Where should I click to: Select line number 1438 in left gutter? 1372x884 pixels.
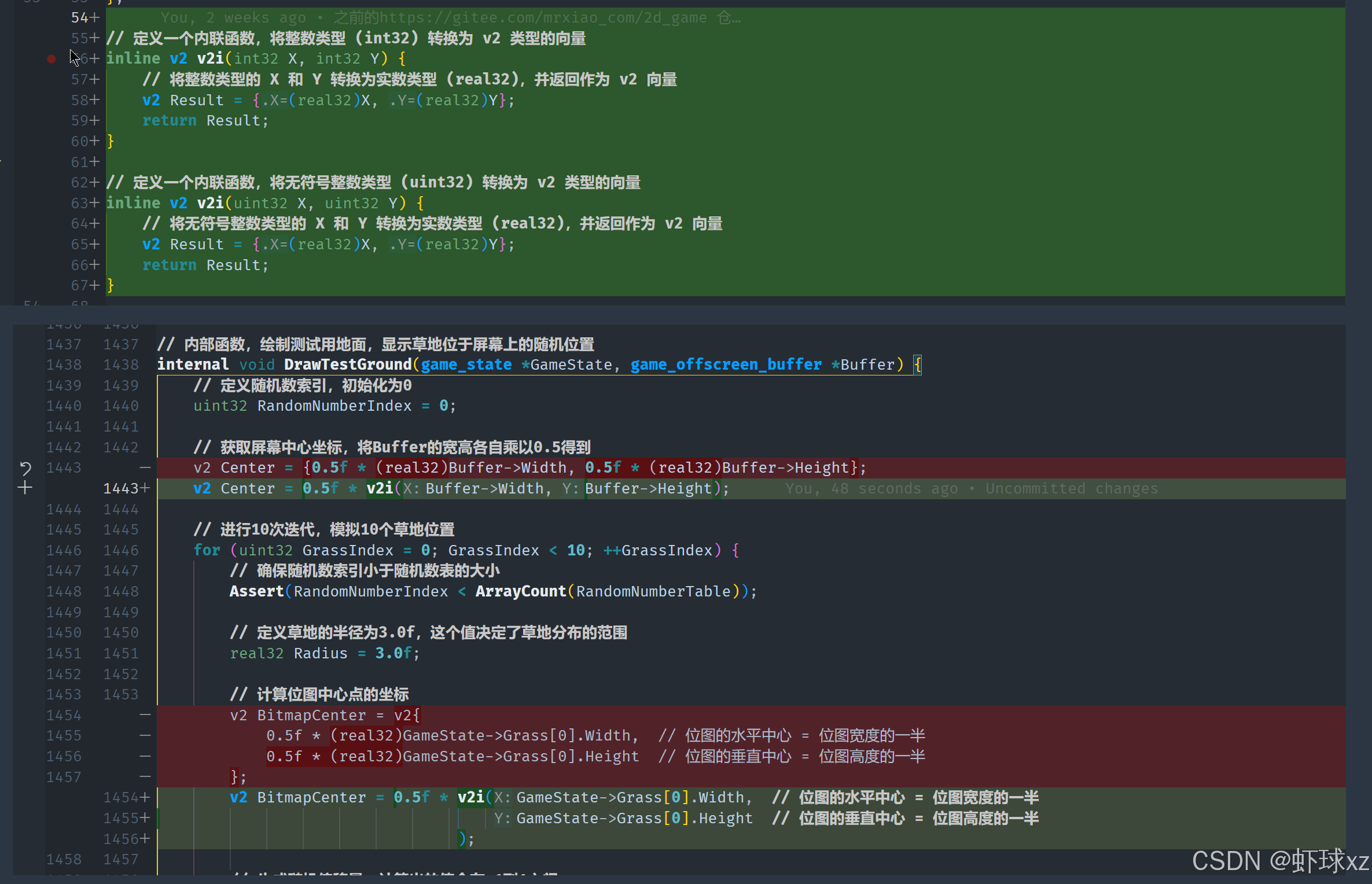click(64, 364)
